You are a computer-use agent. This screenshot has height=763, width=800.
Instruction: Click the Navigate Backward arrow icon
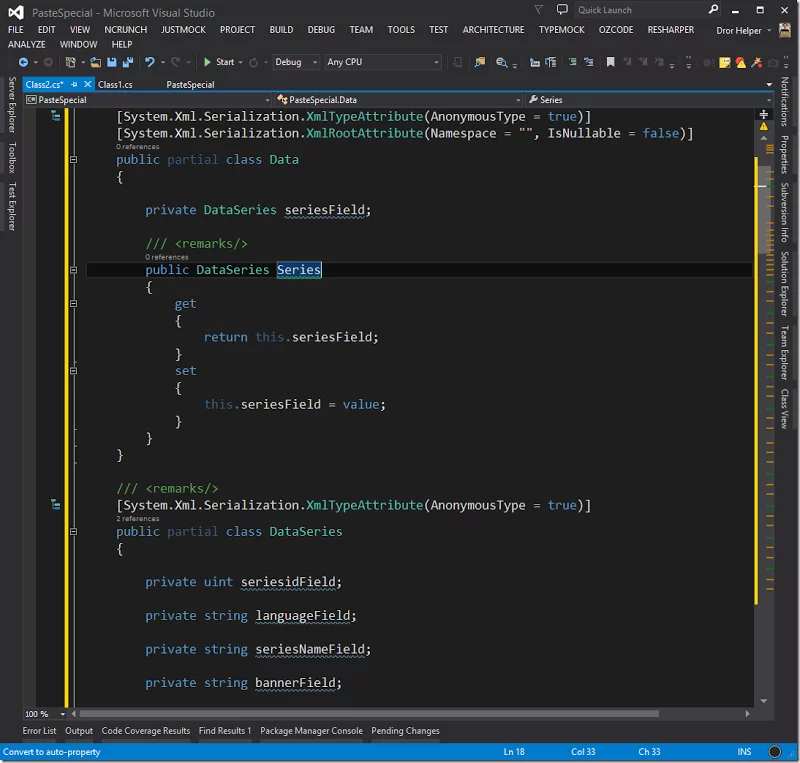pyautogui.click(x=22, y=62)
